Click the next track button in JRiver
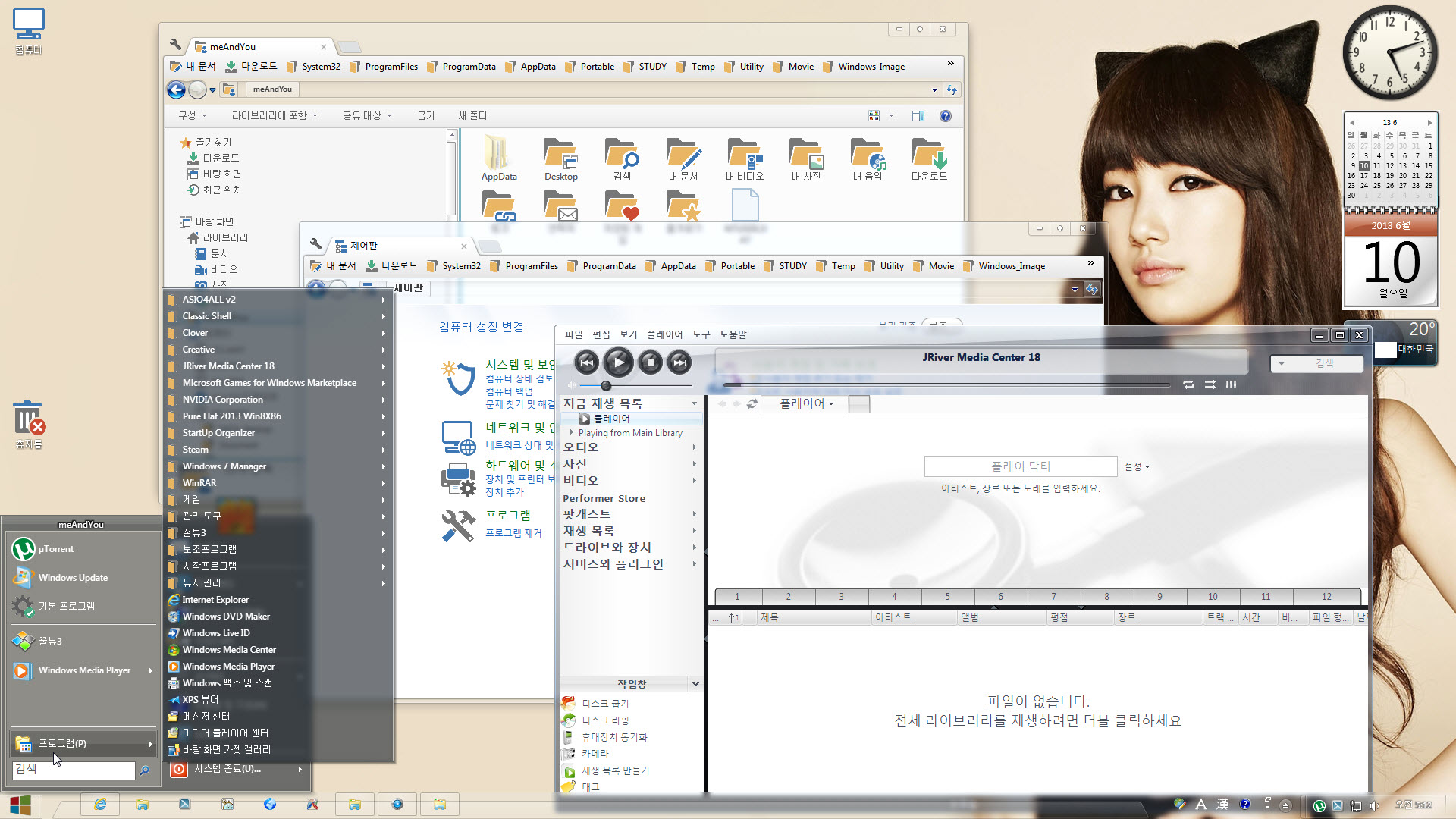 (679, 362)
